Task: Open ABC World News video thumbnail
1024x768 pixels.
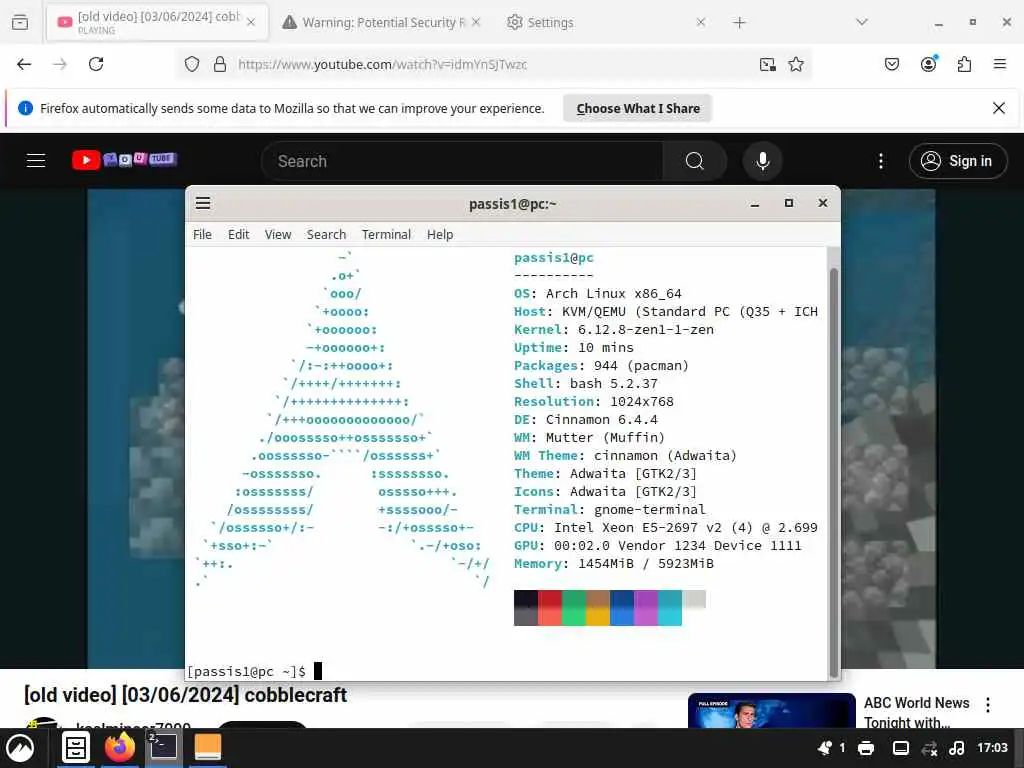Action: pyautogui.click(x=771, y=711)
